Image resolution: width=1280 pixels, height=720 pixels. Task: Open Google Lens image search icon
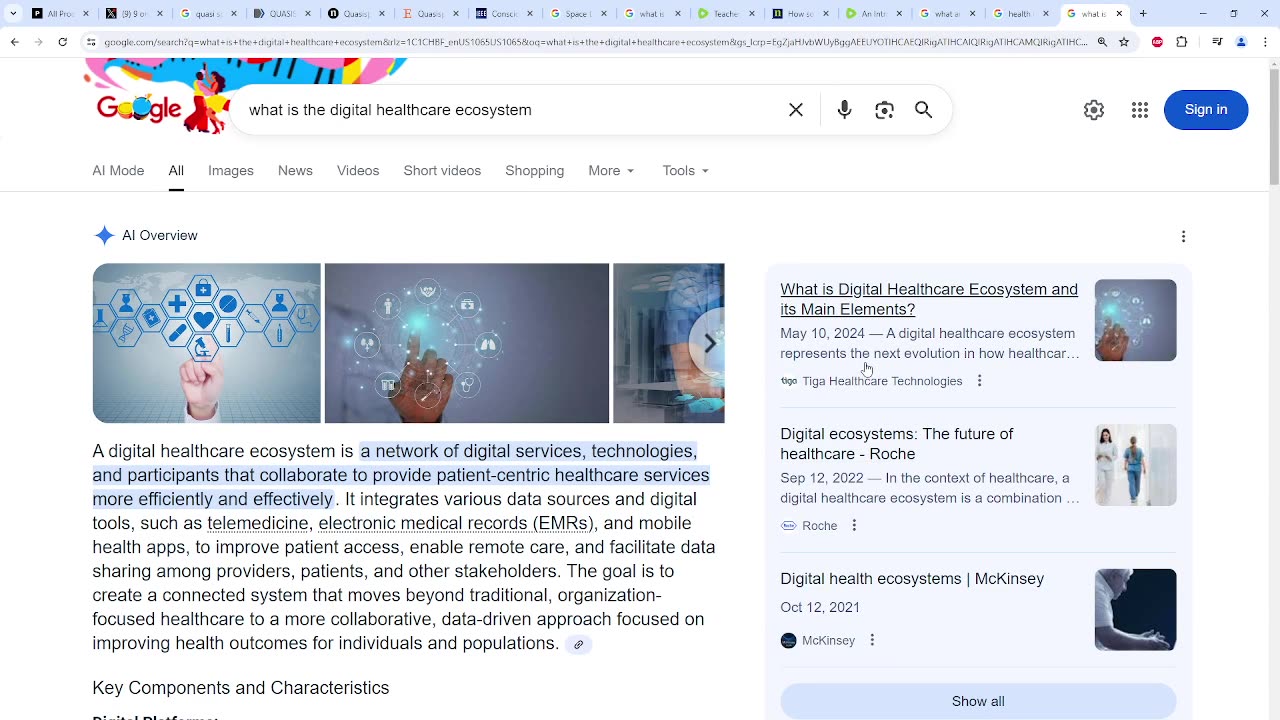(x=884, y=110)
